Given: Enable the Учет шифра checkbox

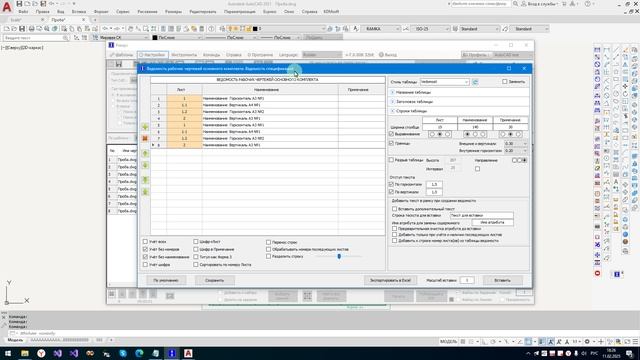Looking at the screenshot, I should point(145,264).
